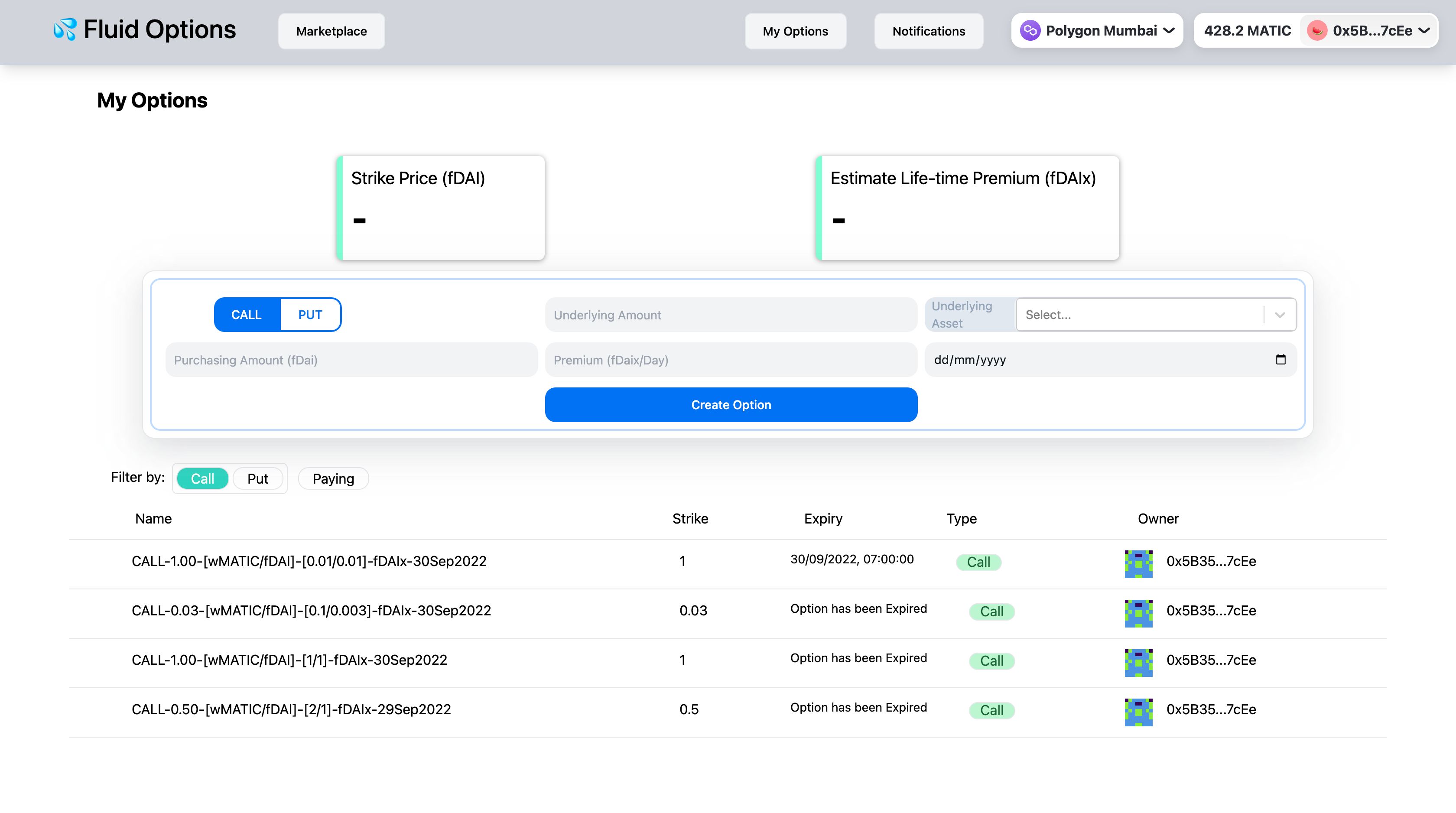1456x813 pixels.
Task: Click CALL-1.00-[wMATIC/fDAI]-[1/1]-fDAIx-30Sep2022 row name
Action: coord(289,660)
